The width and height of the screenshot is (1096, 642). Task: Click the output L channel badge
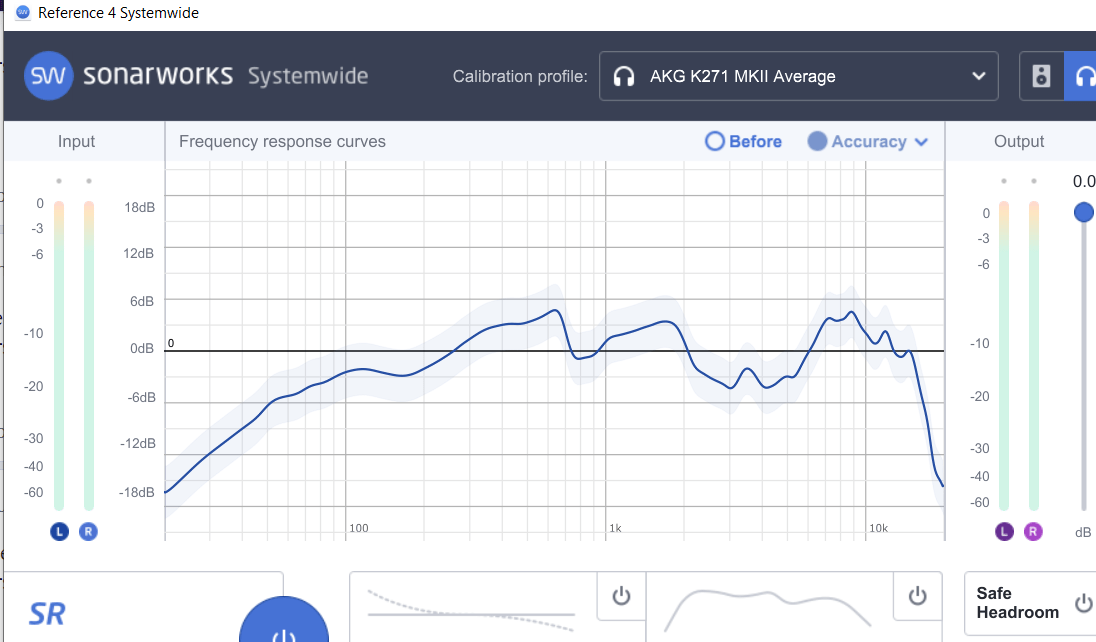click(1004, 532)
